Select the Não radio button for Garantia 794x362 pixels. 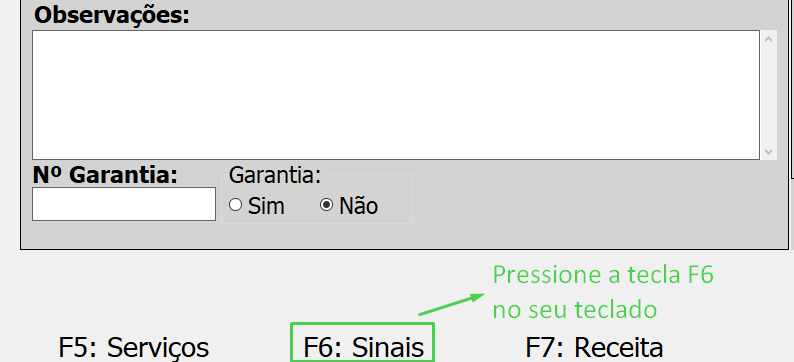[327, 205]
